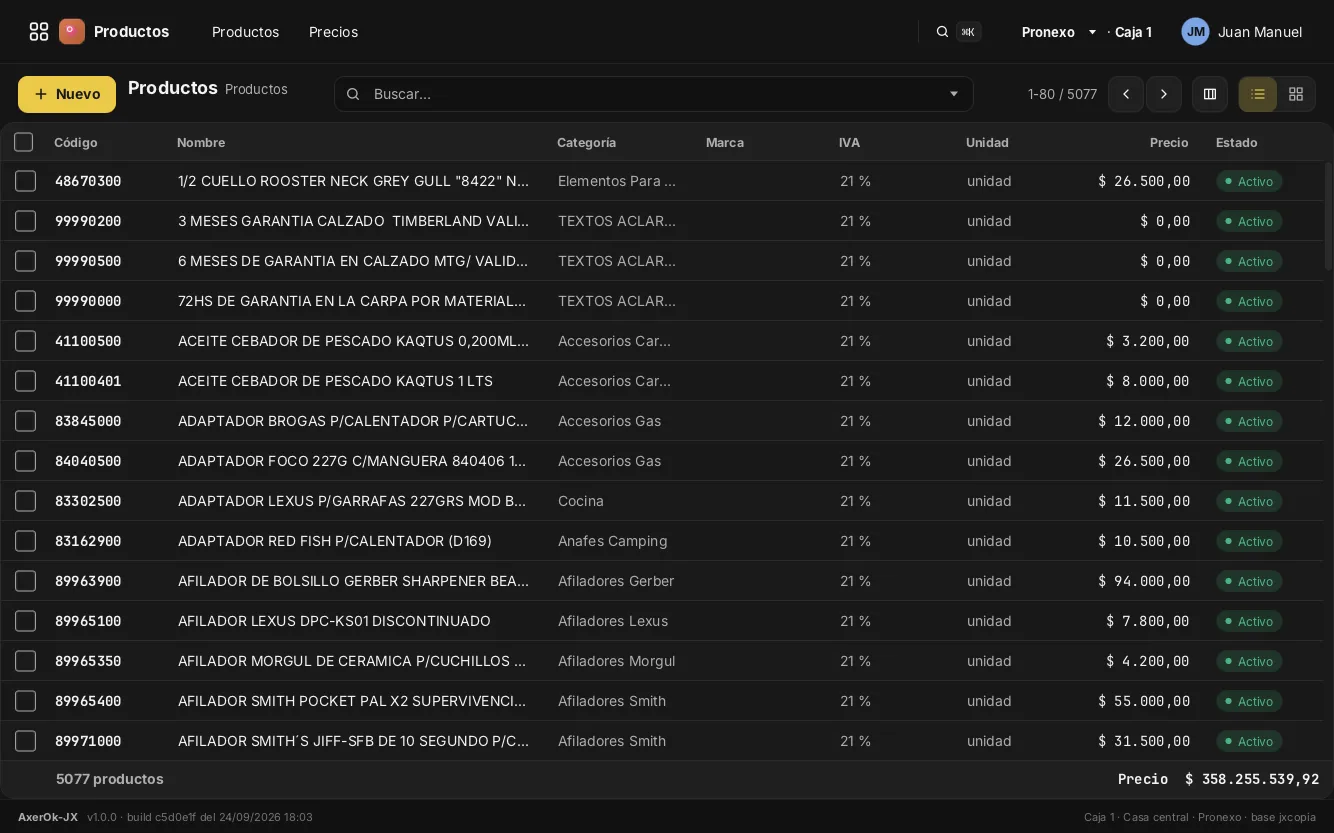This screenshot has width=1334, height=833.
Task: Create a new product with Nuevo
Action: (67, 94)
